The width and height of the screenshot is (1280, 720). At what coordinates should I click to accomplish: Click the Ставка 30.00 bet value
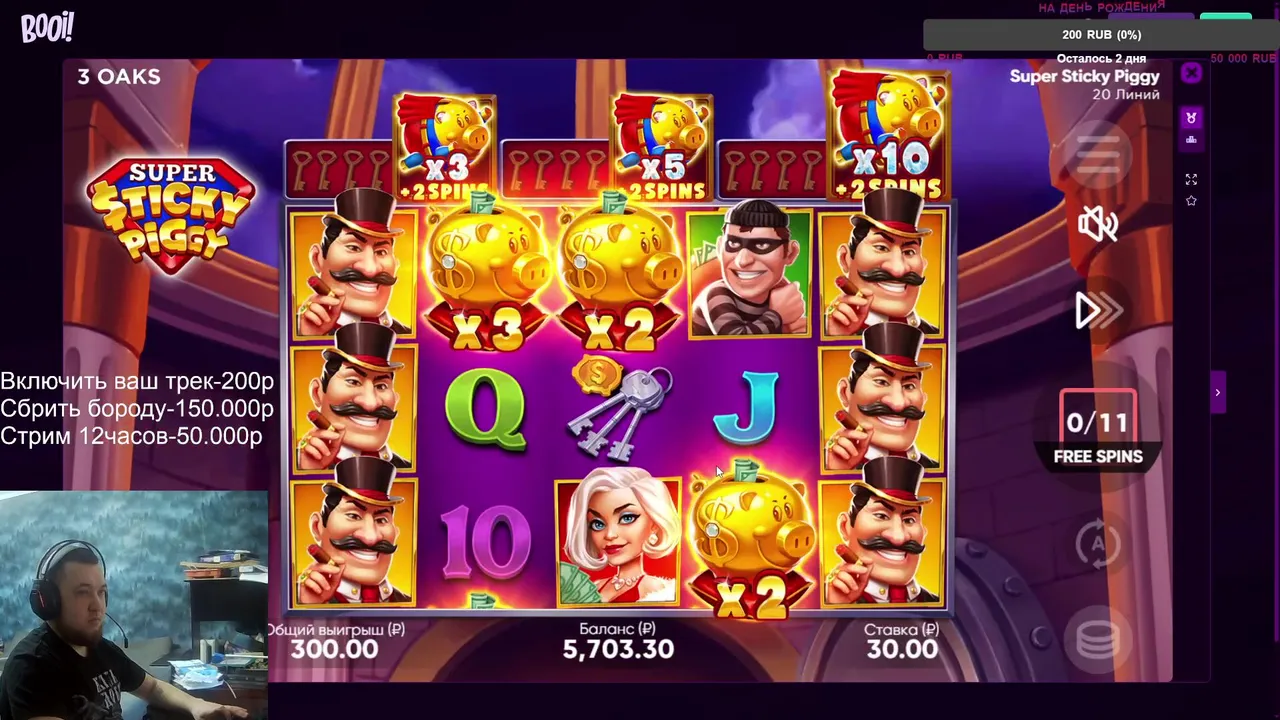[x=901, y=640]
